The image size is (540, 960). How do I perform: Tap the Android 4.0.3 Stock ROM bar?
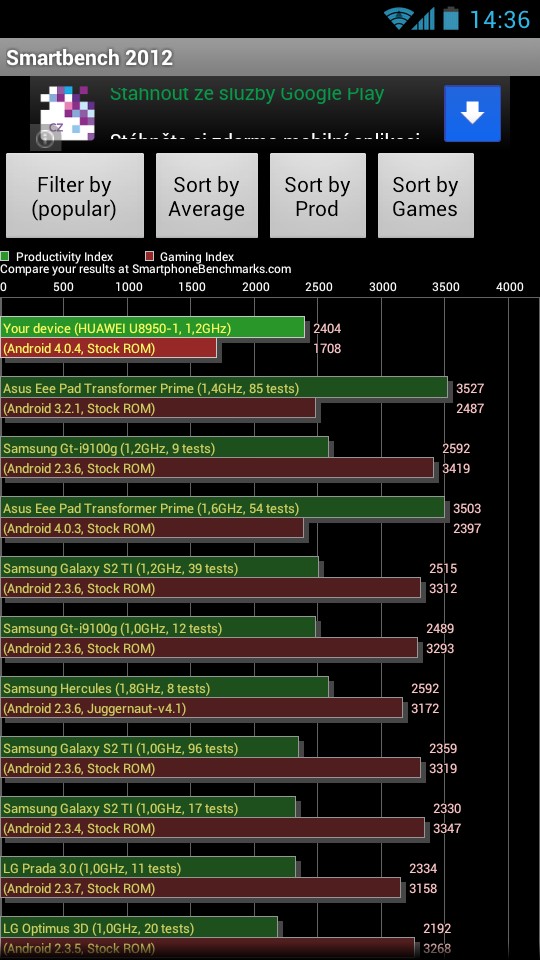(152, 528)
